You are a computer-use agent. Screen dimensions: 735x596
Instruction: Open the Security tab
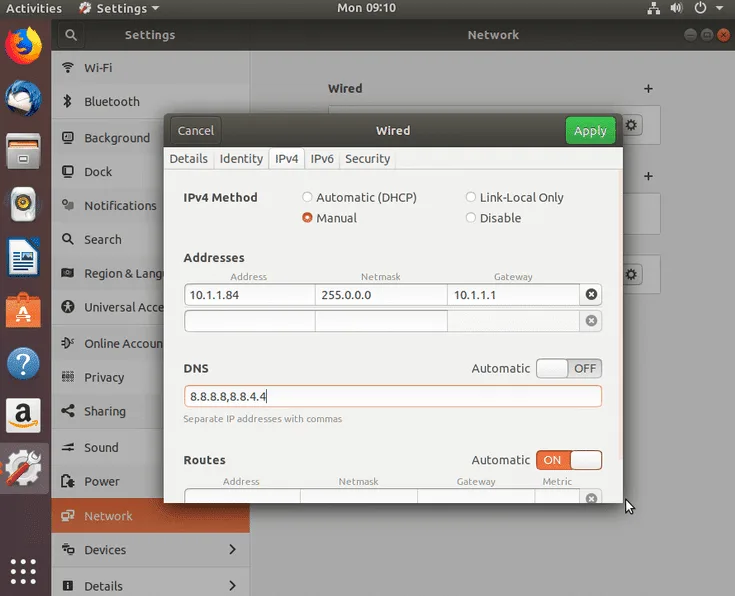[x=368, y=158]
